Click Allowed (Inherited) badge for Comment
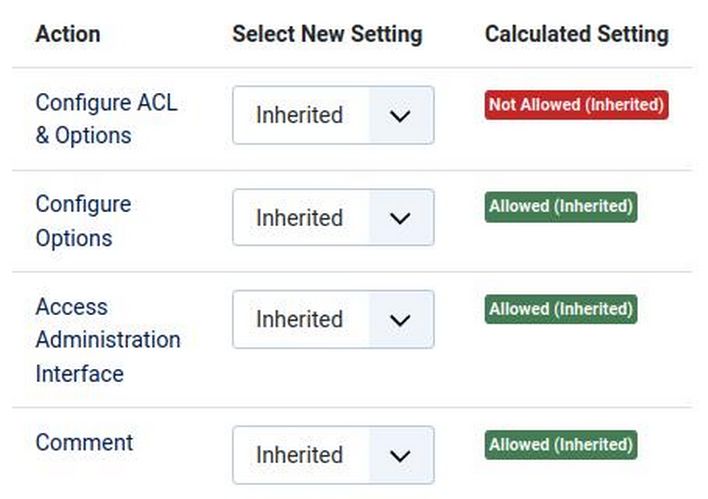 point(561,444)
